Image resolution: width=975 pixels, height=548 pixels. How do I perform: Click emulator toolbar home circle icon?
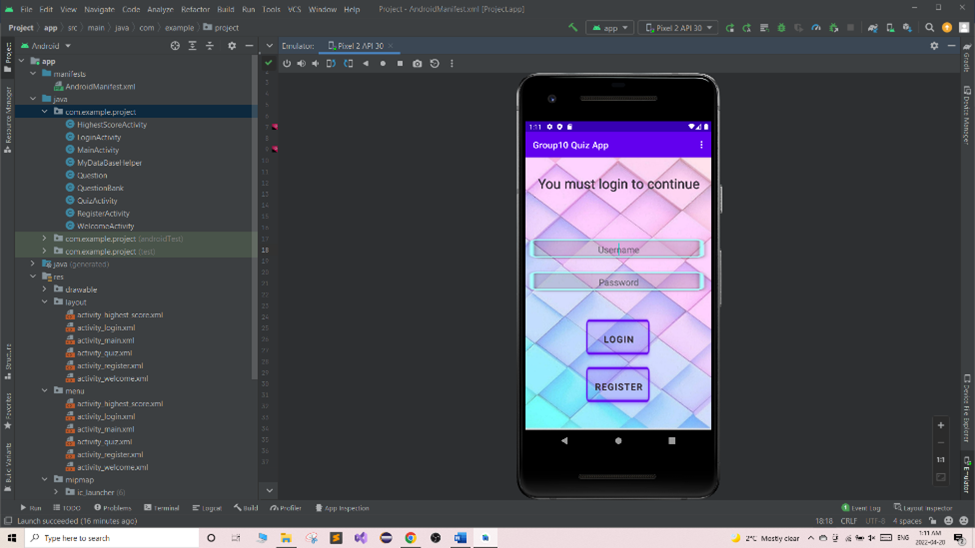coord(383,63)
